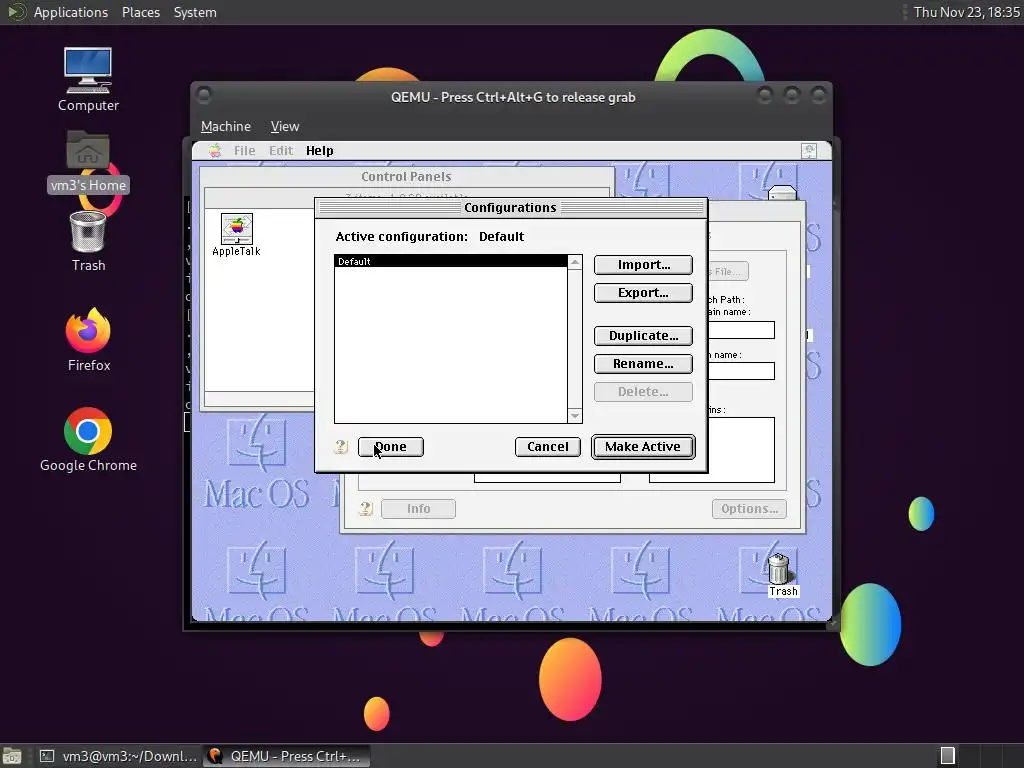Open the QEMU View menu
Viewport: 1024px width, 768px height.
tap(285, 126)
